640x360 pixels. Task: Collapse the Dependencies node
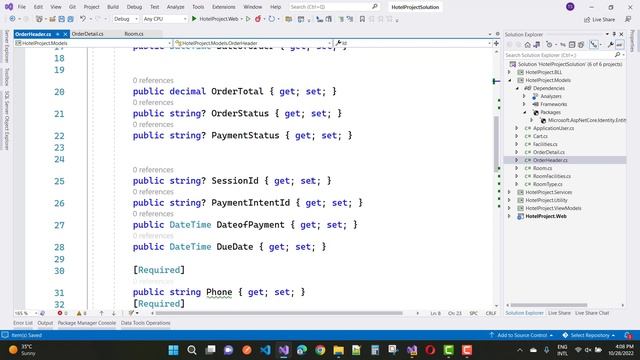coord(517,88)
